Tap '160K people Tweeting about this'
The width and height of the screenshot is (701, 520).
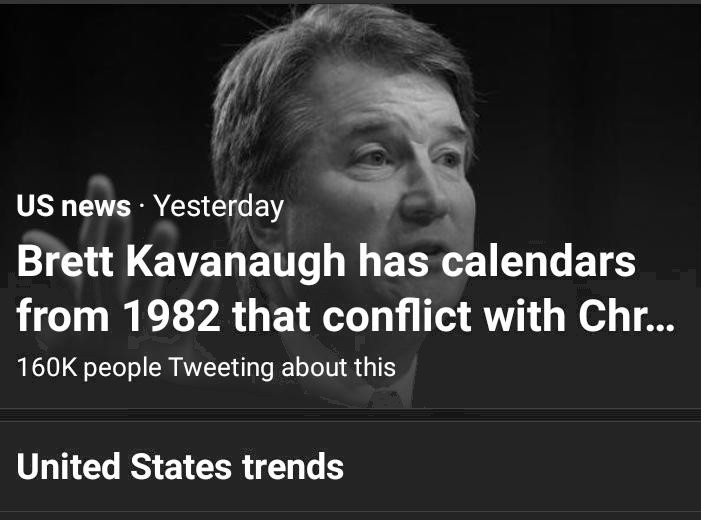(x=206, y=367)
